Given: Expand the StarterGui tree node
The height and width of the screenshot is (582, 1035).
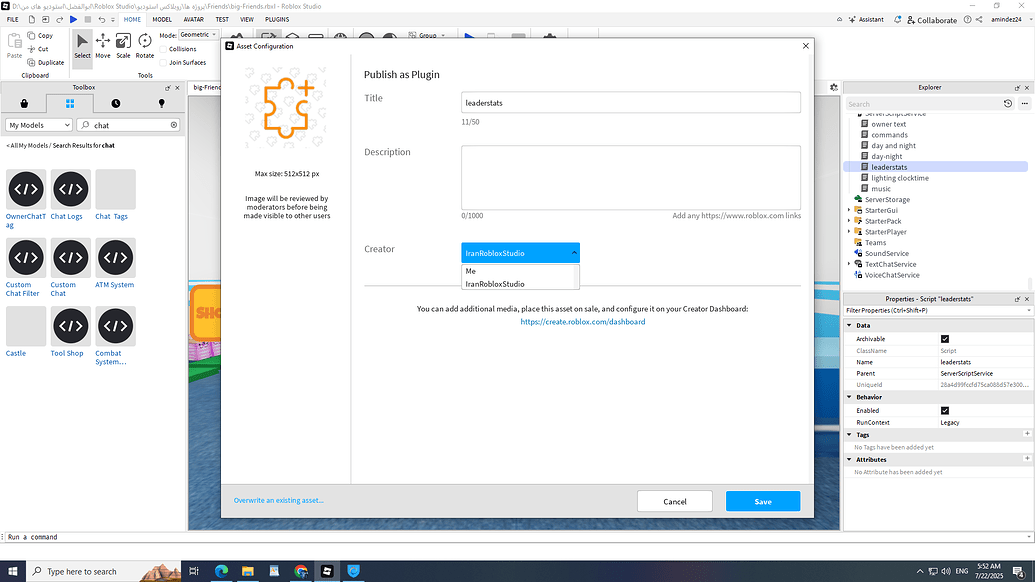Looking at the screenshot, I should coord(849,210).
